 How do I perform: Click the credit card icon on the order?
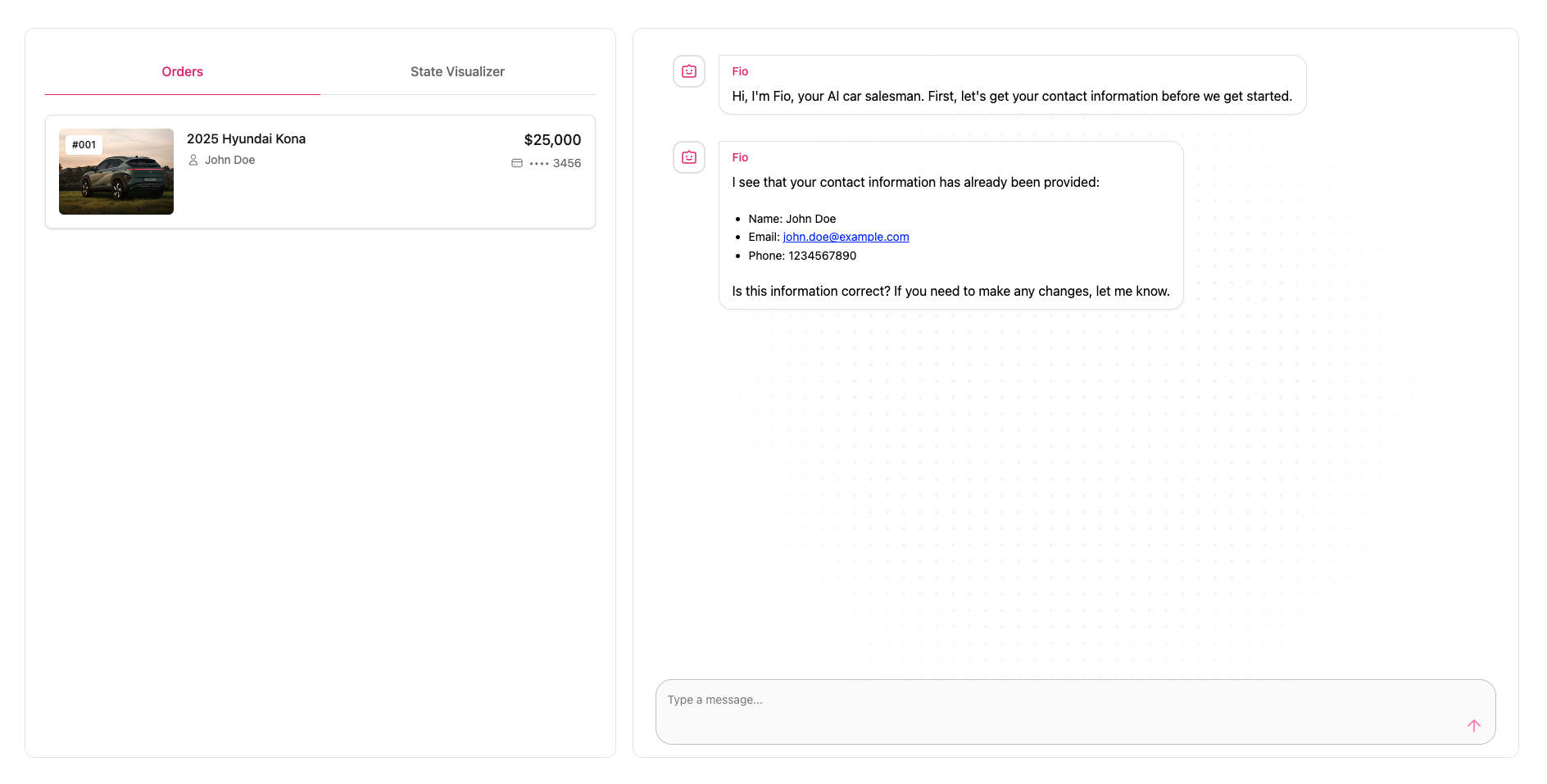tap(517, 163)
